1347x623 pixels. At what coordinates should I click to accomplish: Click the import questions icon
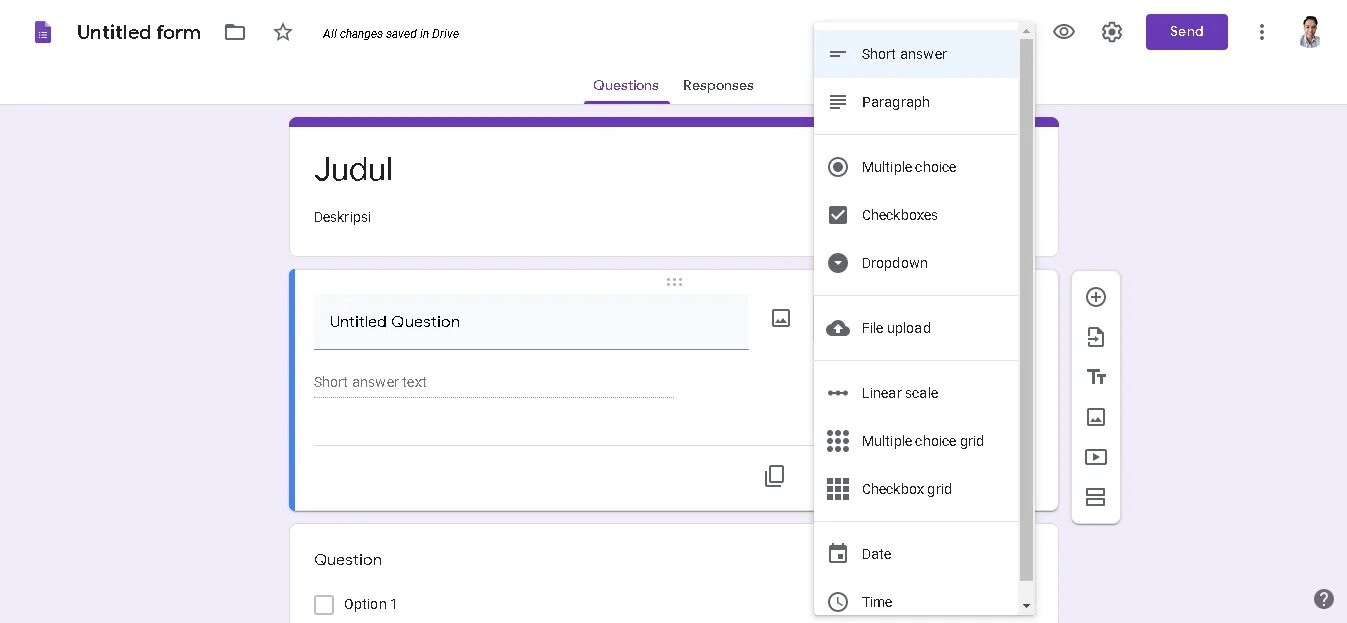coord(1095,337)
